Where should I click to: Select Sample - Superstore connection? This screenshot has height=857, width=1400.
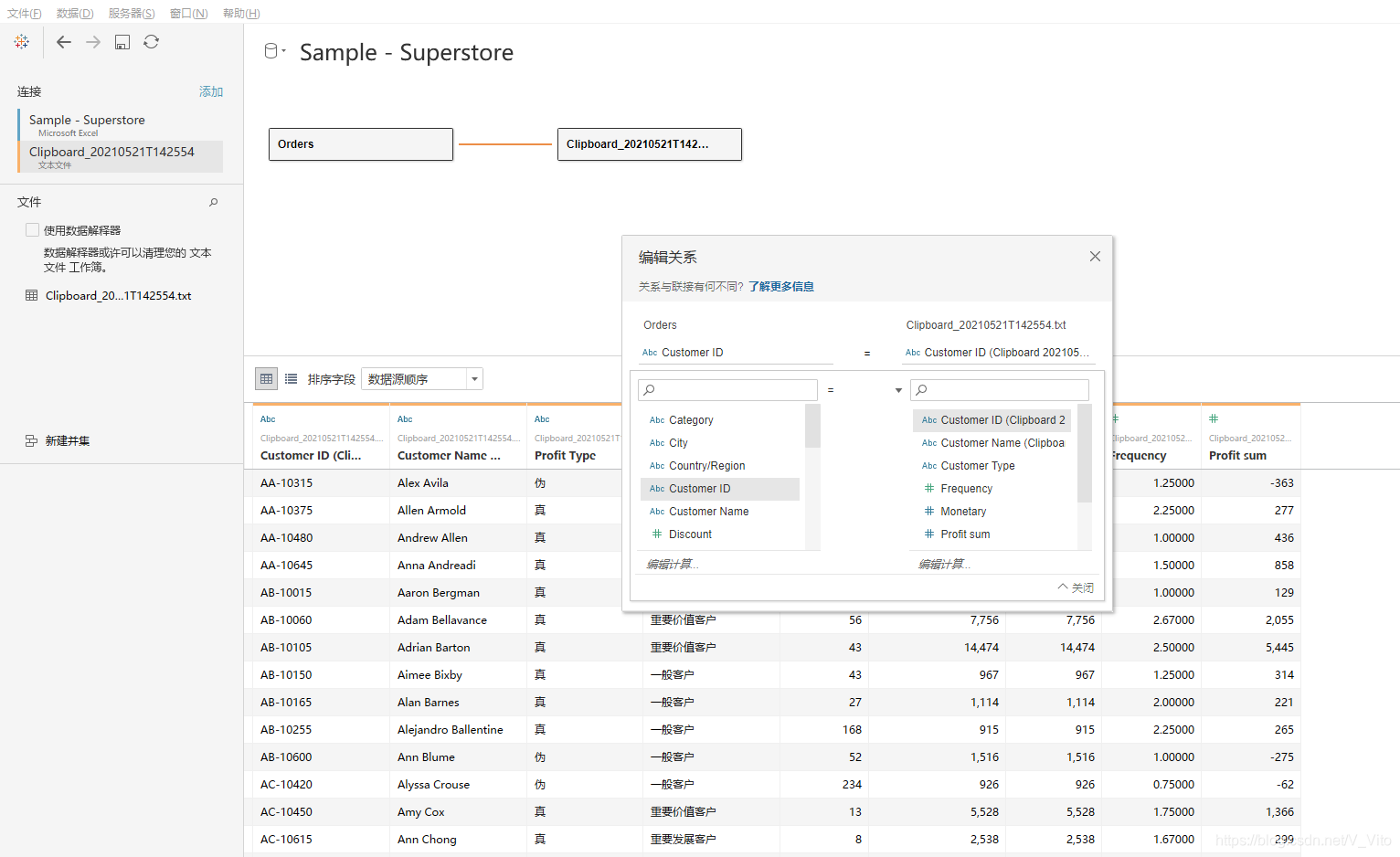(120, 124)
